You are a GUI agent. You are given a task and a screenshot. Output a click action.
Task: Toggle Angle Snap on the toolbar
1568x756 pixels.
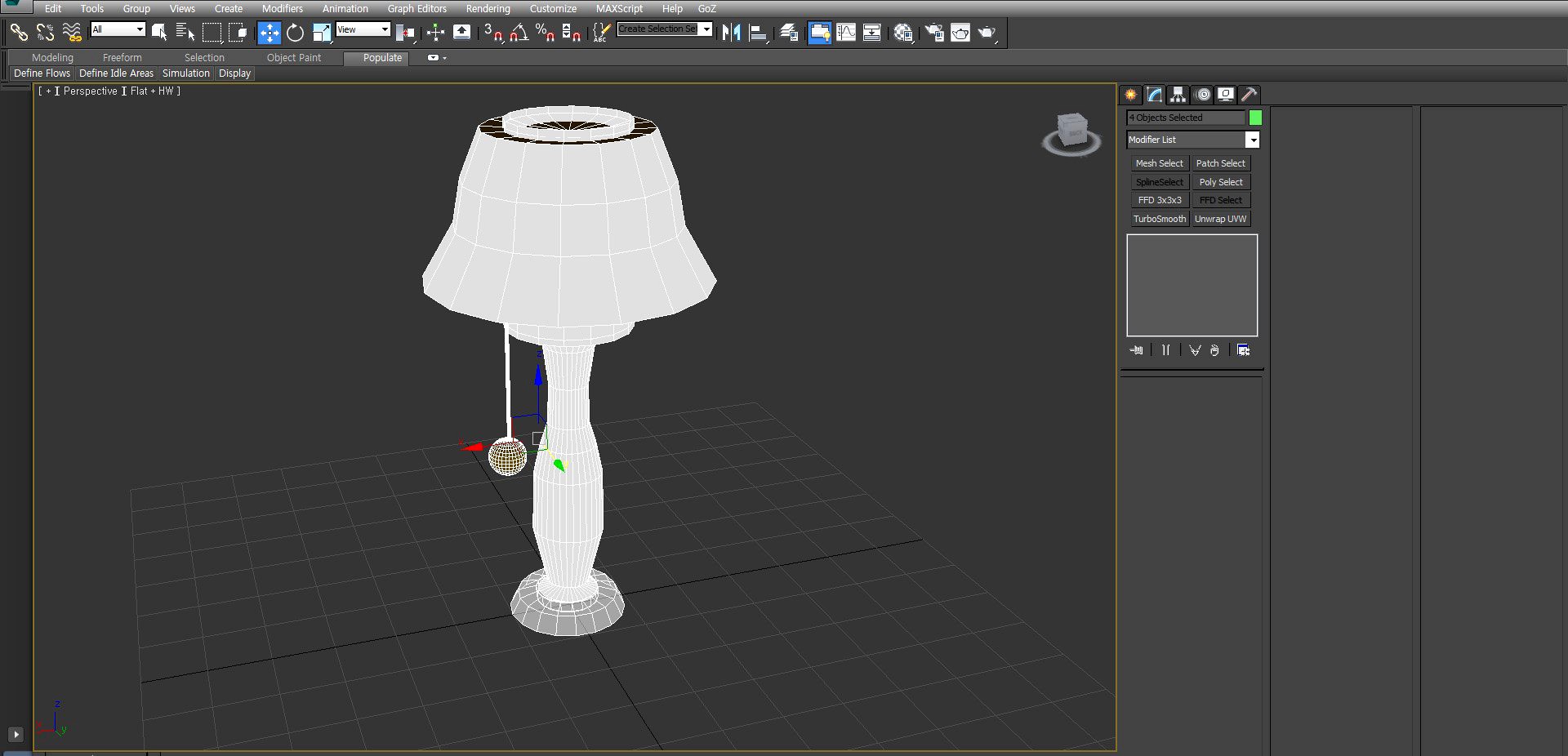pos(519,33)
